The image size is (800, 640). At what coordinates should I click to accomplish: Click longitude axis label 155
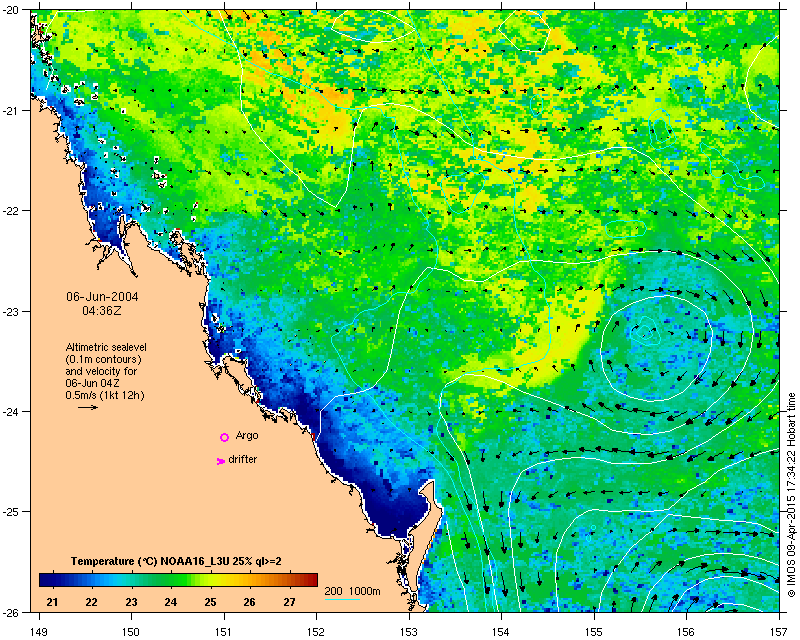[594, 632]
